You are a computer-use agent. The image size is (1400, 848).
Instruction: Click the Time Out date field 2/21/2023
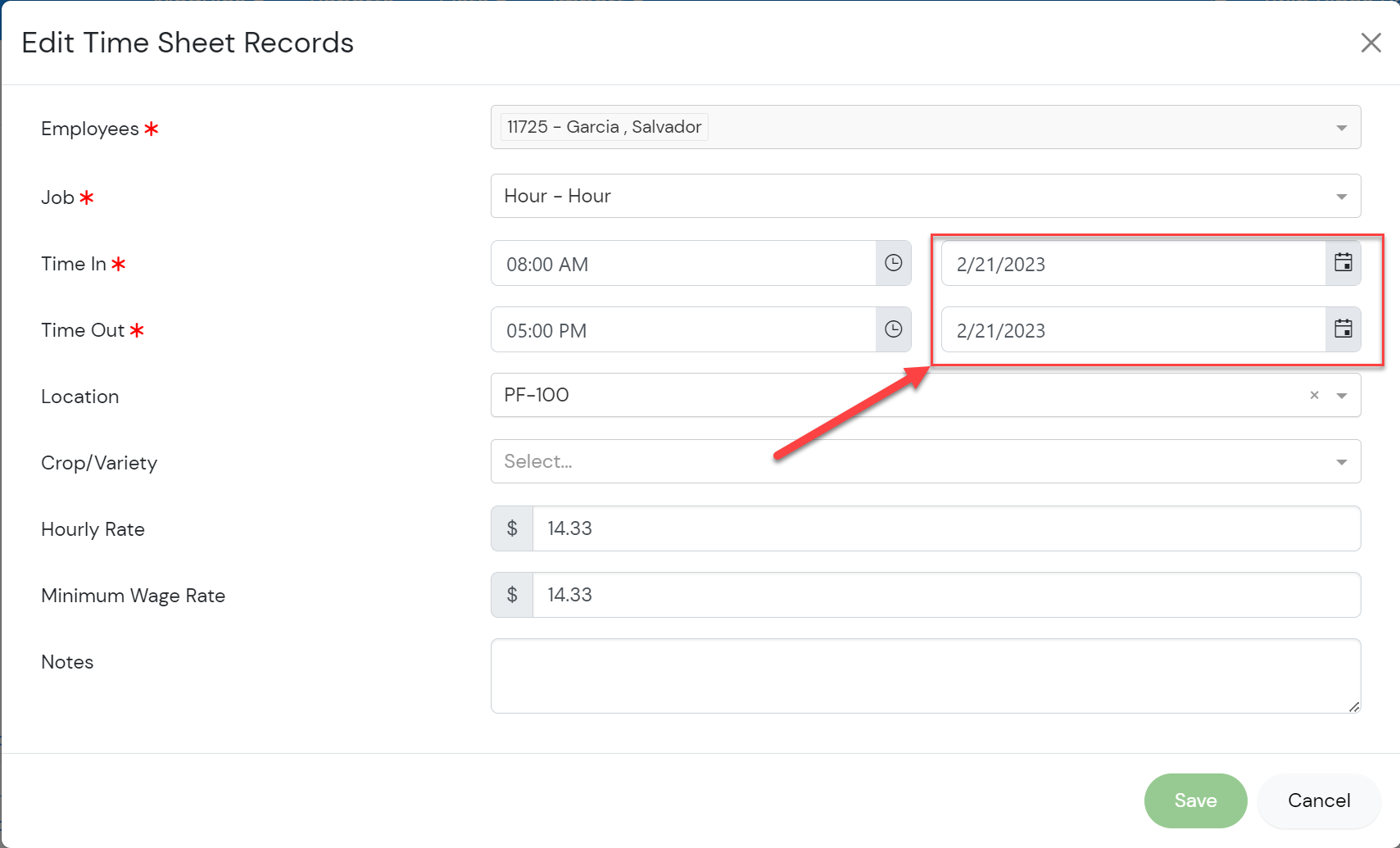tap(1133, 330)
